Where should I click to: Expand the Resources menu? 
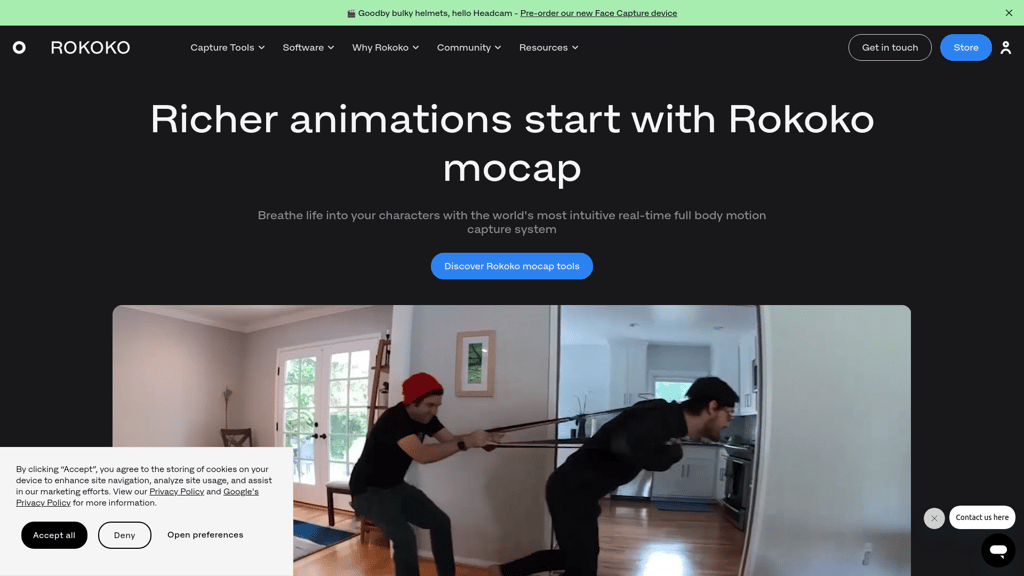549,48
